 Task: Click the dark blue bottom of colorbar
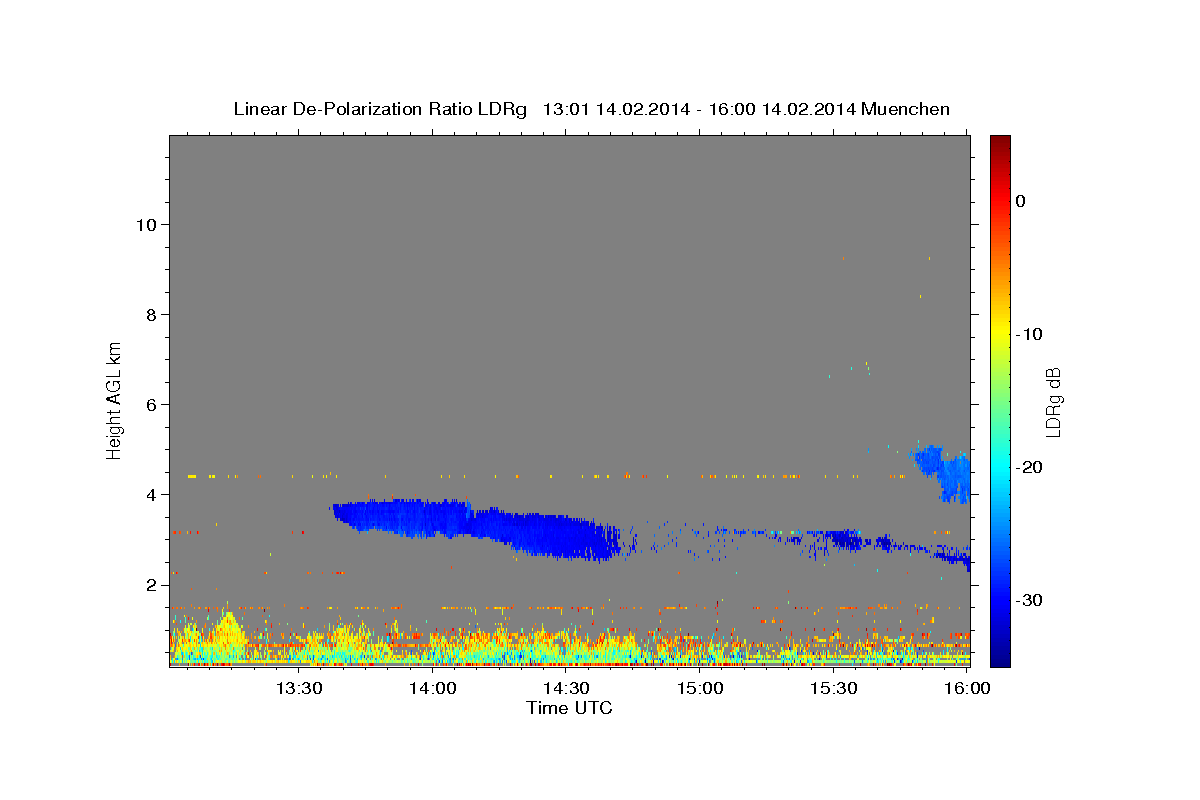tap(1000, 655)
